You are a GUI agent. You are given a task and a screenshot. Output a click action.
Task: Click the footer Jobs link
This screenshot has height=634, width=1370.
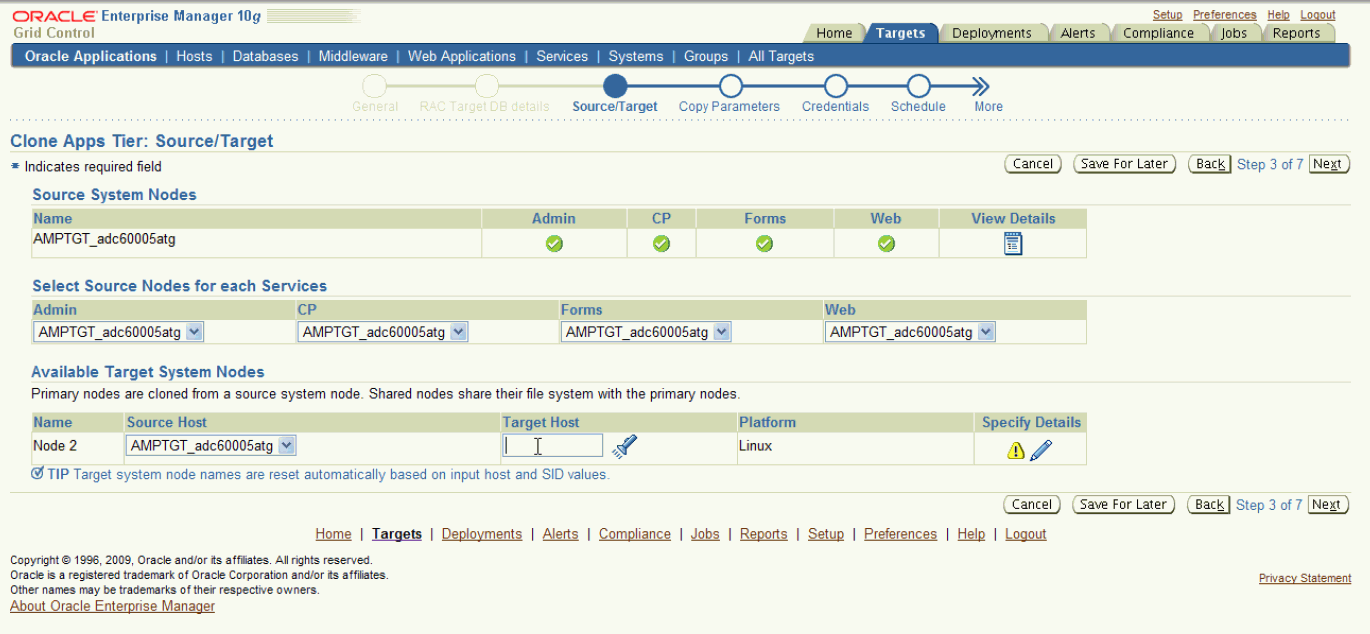705,534
